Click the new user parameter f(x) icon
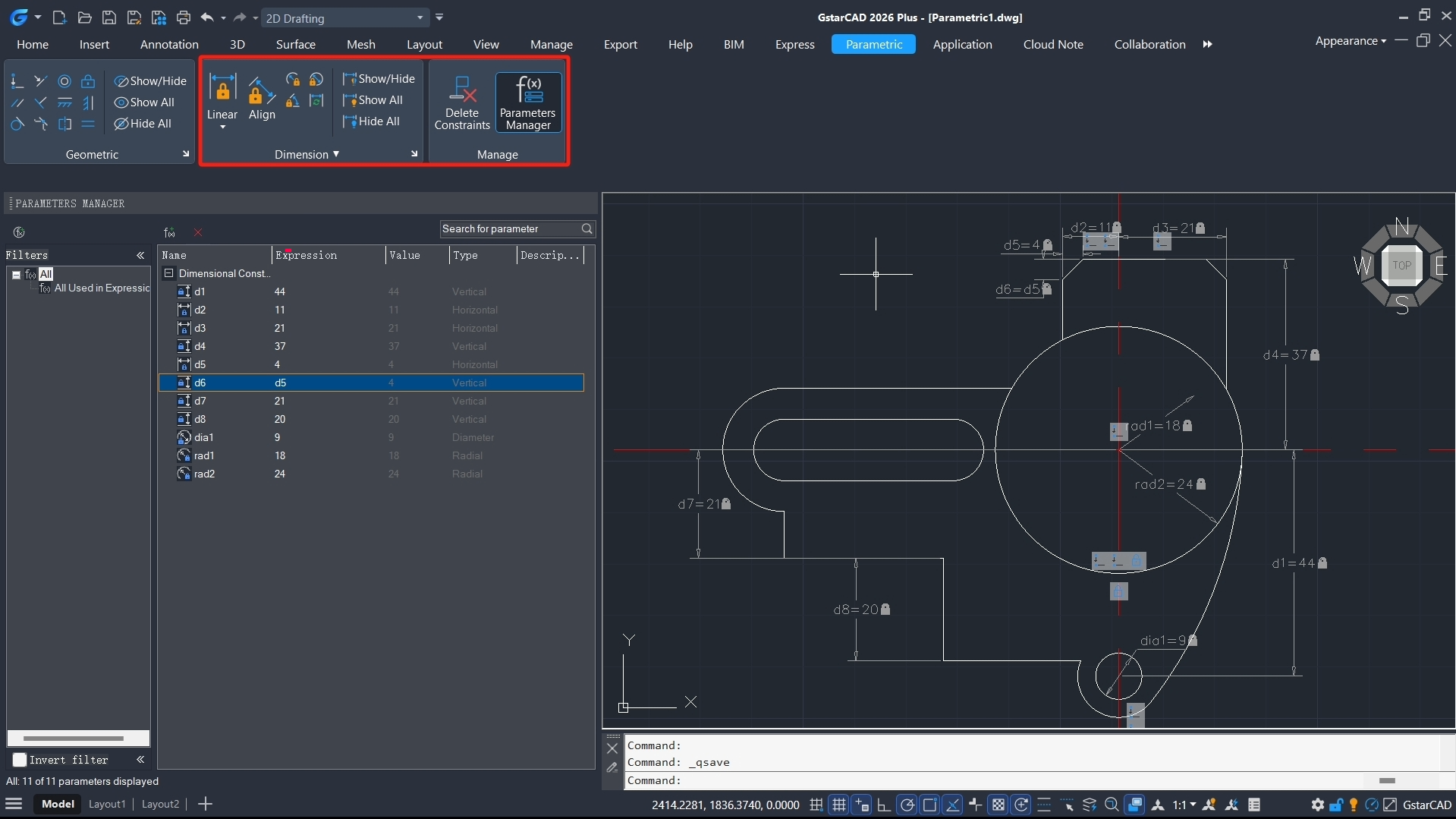 pos(169,232)
